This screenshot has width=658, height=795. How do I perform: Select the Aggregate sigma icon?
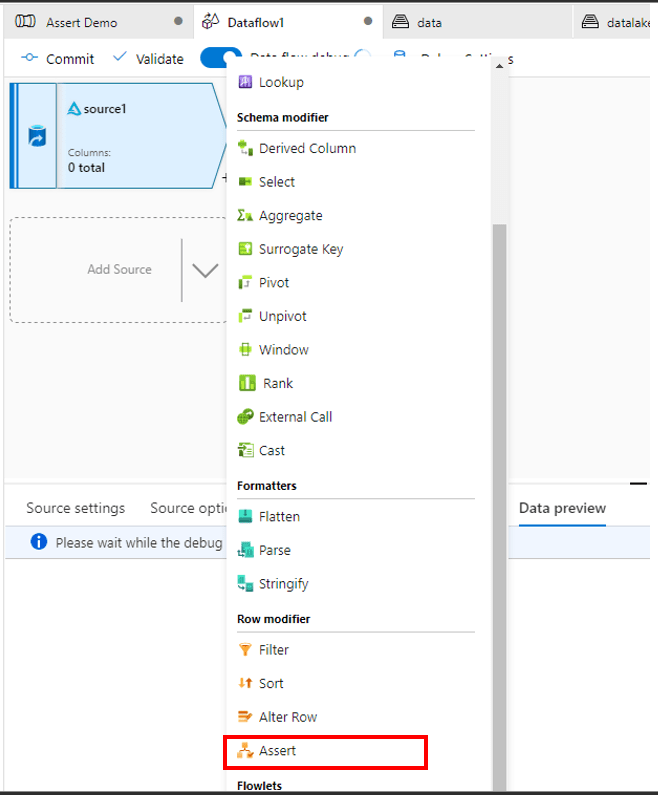tap(246, 215)
